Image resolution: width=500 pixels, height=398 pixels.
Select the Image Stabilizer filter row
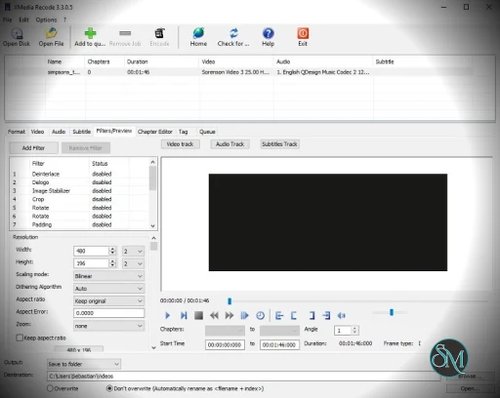[x=79, y=191]
